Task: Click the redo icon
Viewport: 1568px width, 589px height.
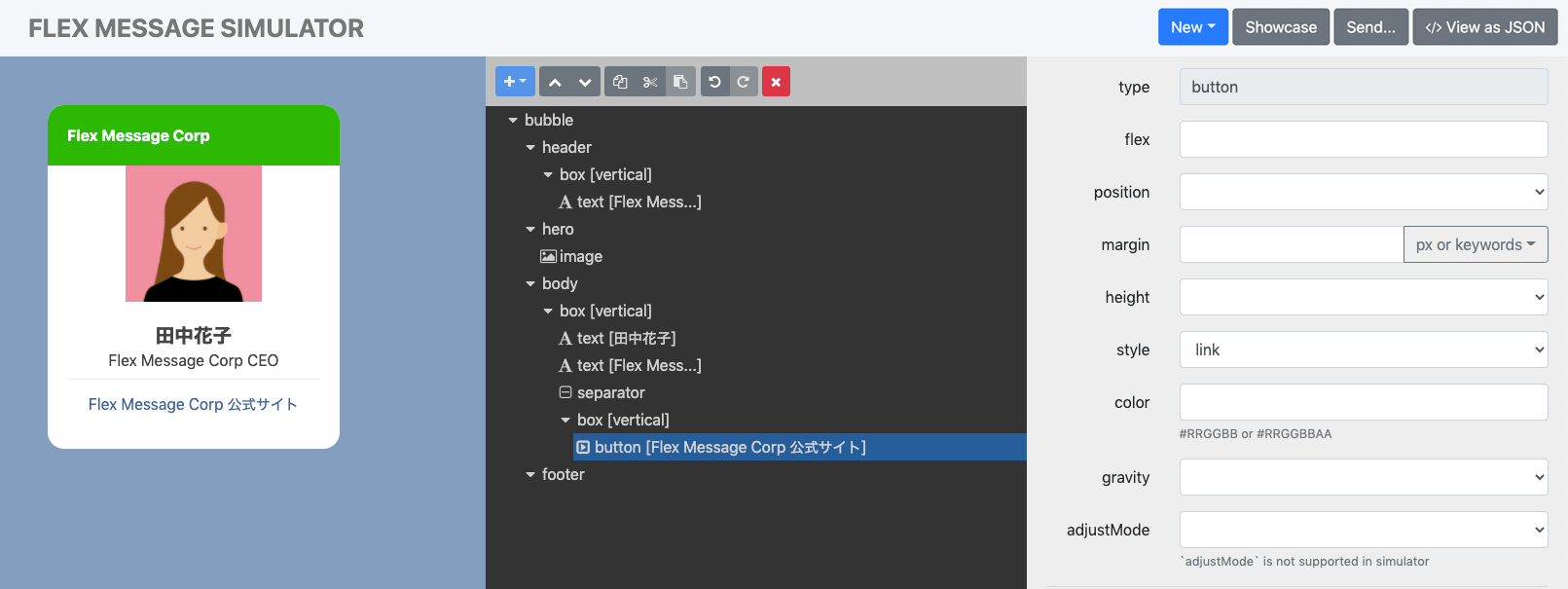Action: tap(744, 82)
